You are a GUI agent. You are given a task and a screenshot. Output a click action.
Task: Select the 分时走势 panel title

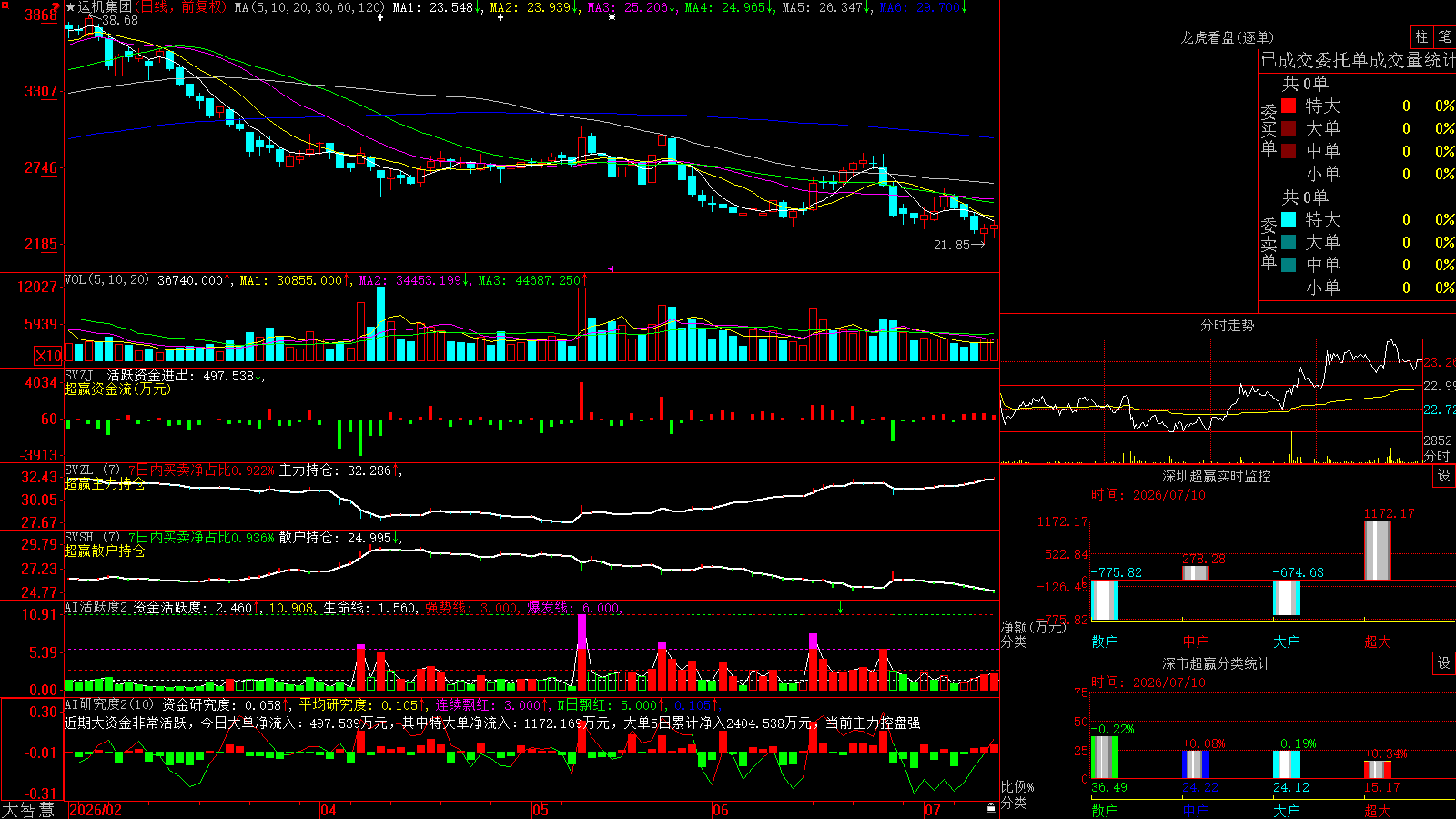point(1227,325)
